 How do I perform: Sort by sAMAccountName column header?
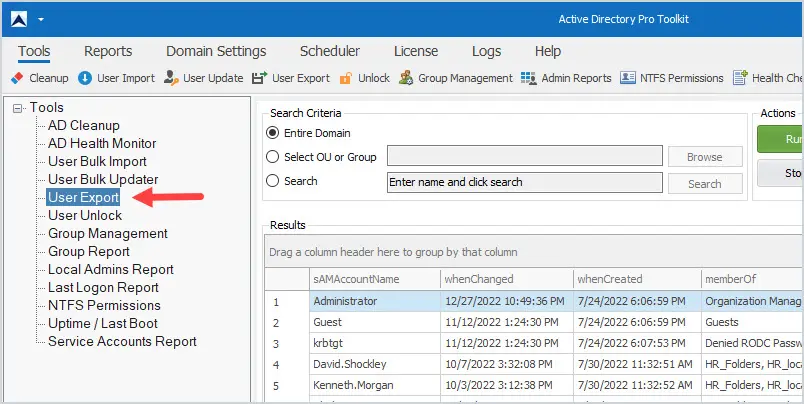375,279
